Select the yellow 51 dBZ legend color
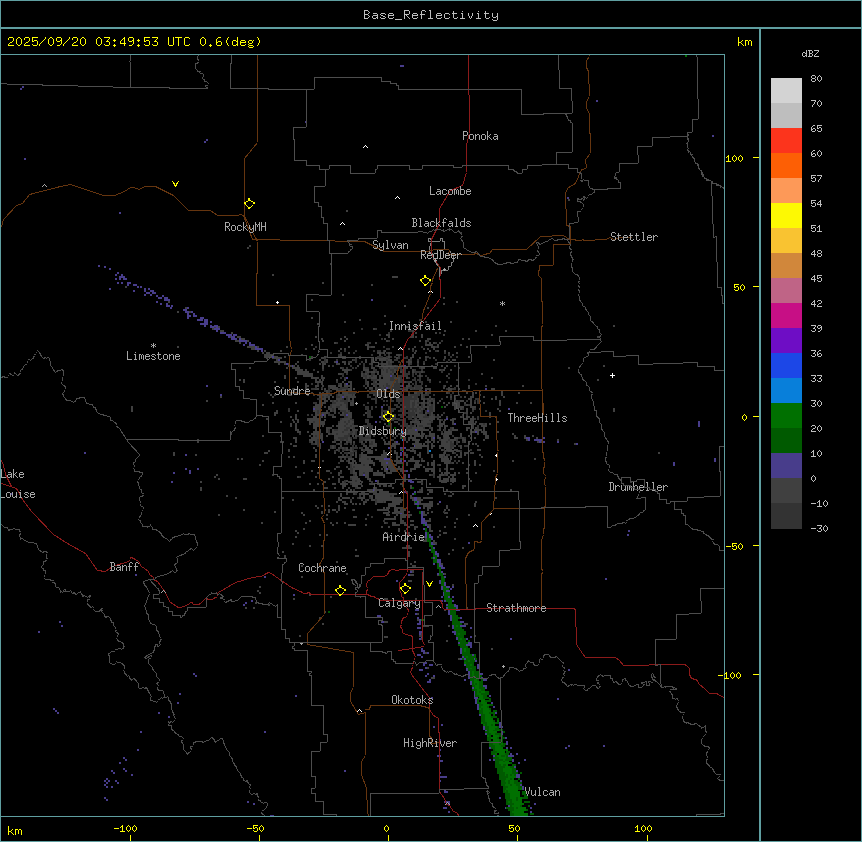The image size is (862, 842). (x=786, y=215)
